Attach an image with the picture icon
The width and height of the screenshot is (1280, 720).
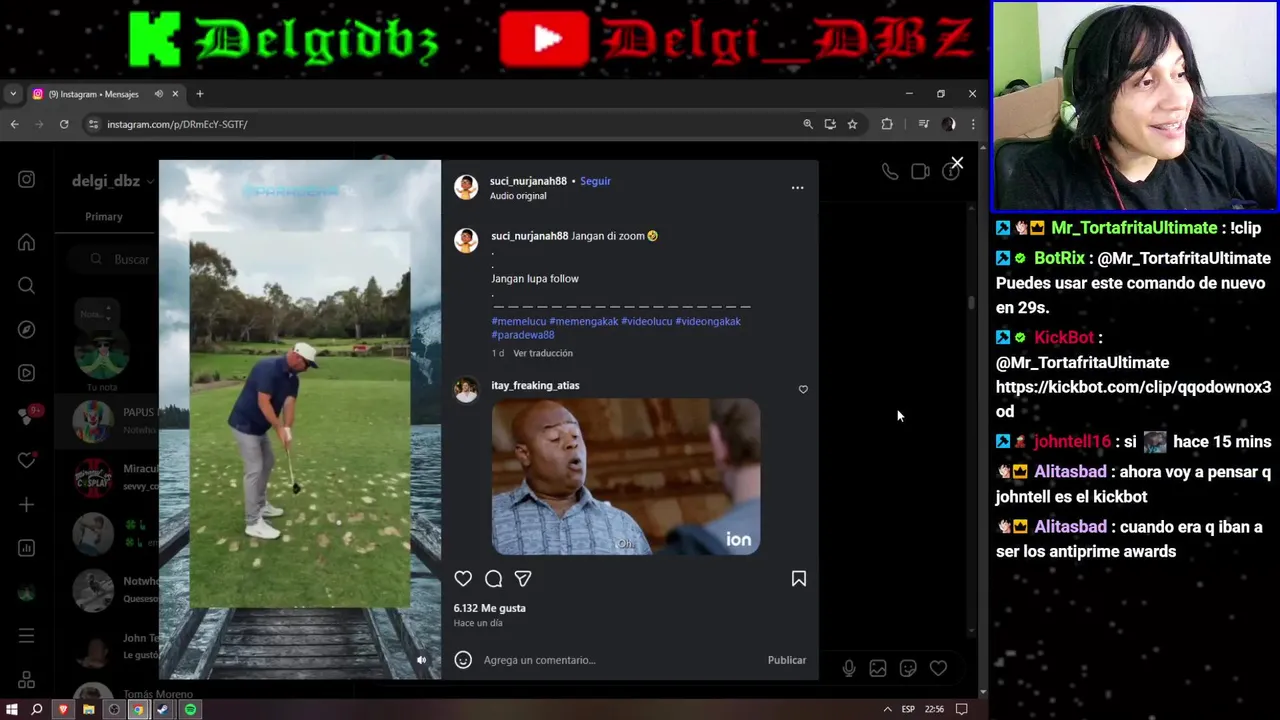point(878,669)
